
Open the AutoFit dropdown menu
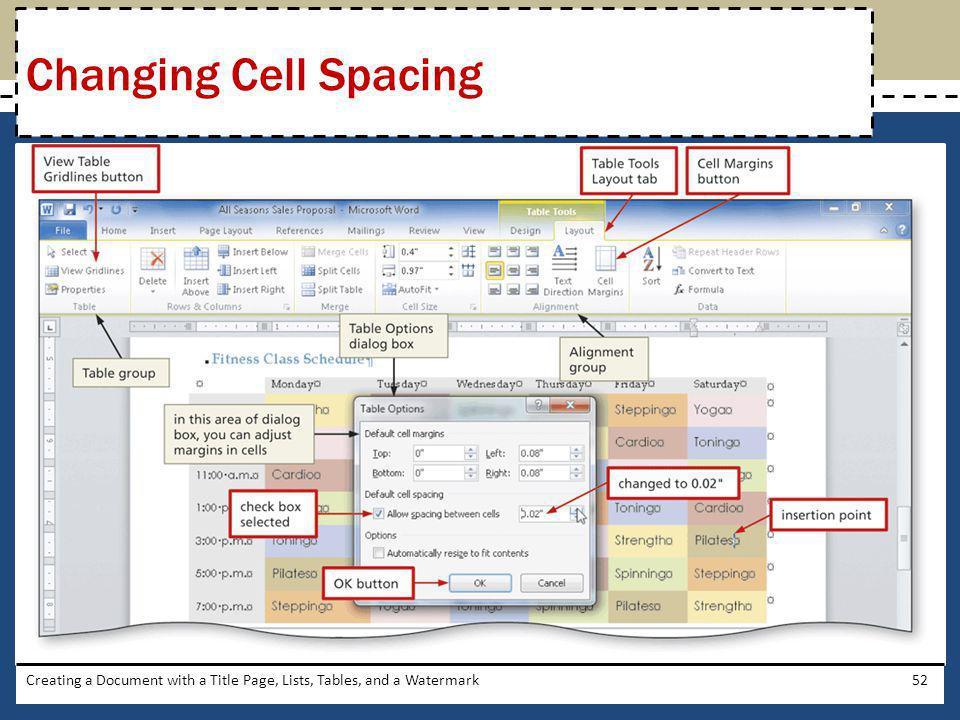click(411, 290)
